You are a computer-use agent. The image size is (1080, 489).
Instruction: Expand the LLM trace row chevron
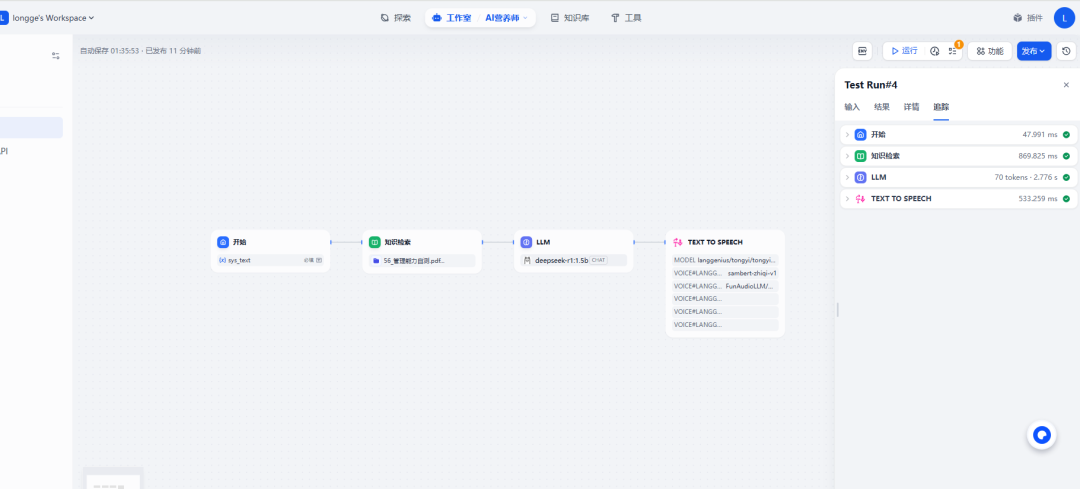(847, 178)
